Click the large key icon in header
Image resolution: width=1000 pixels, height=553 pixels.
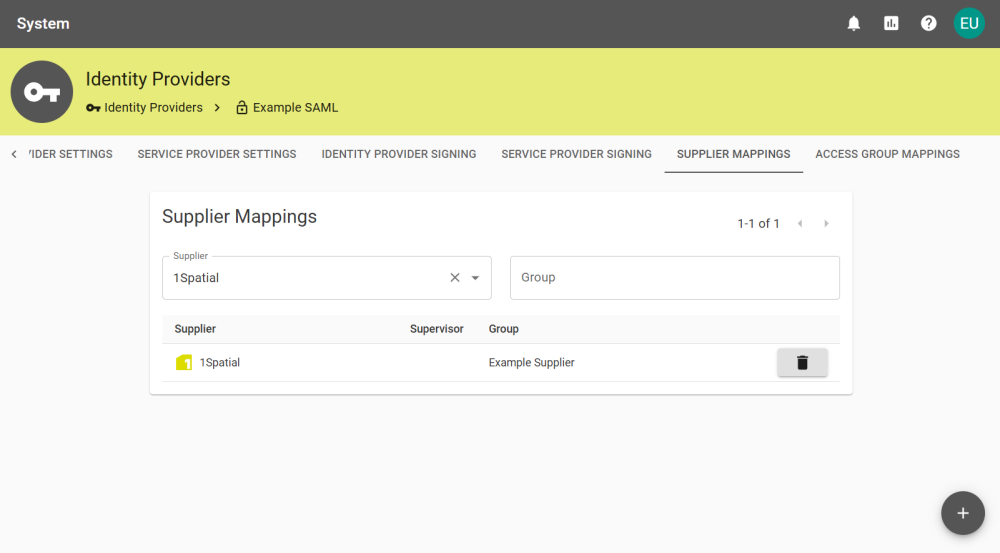(42, 92)
